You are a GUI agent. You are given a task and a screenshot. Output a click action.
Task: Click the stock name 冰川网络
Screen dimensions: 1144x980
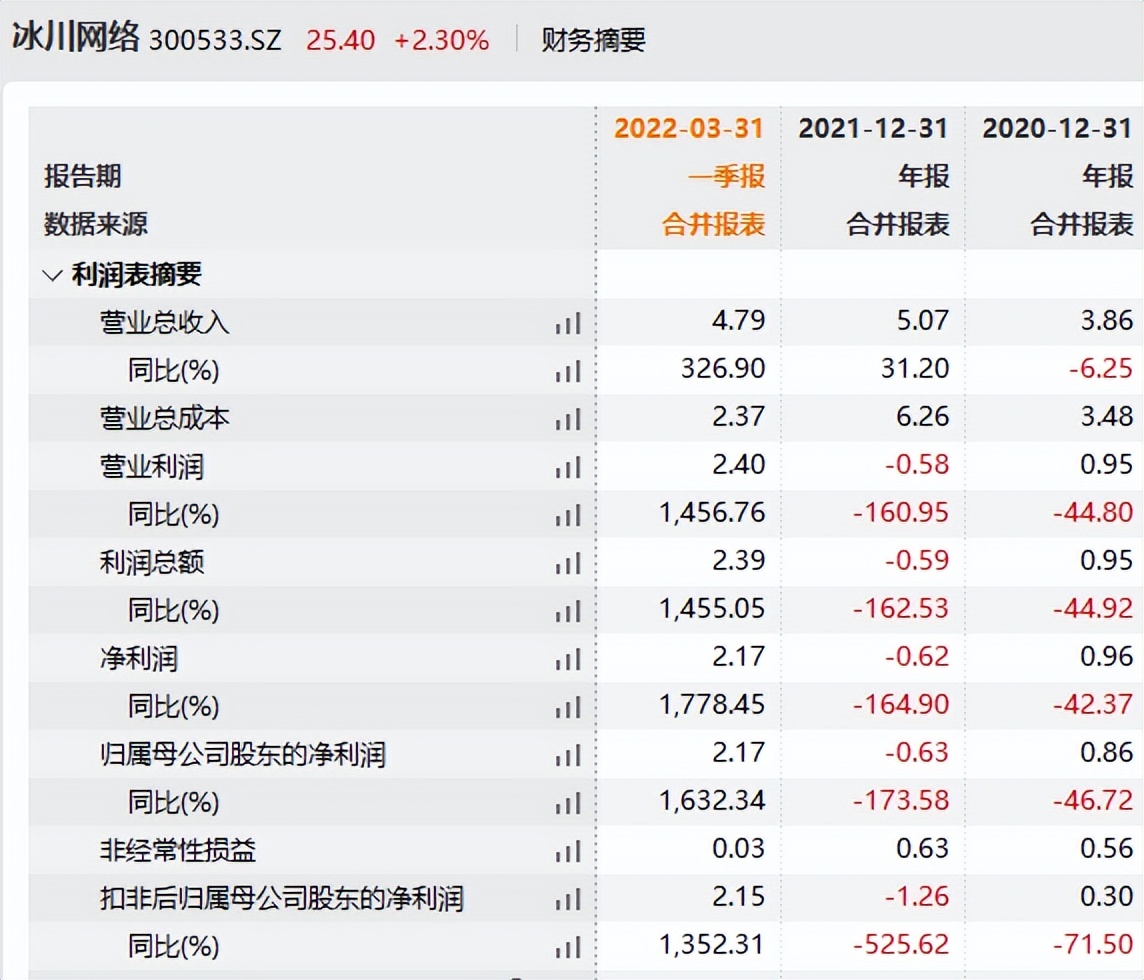[x=76, y=36]
